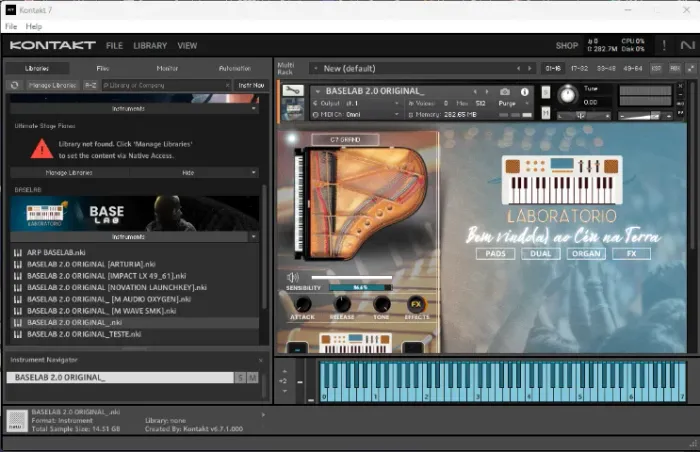Click the Laboratorio keyboard logo in instrument
Screen dimensions: 700x452
(562, 180)
